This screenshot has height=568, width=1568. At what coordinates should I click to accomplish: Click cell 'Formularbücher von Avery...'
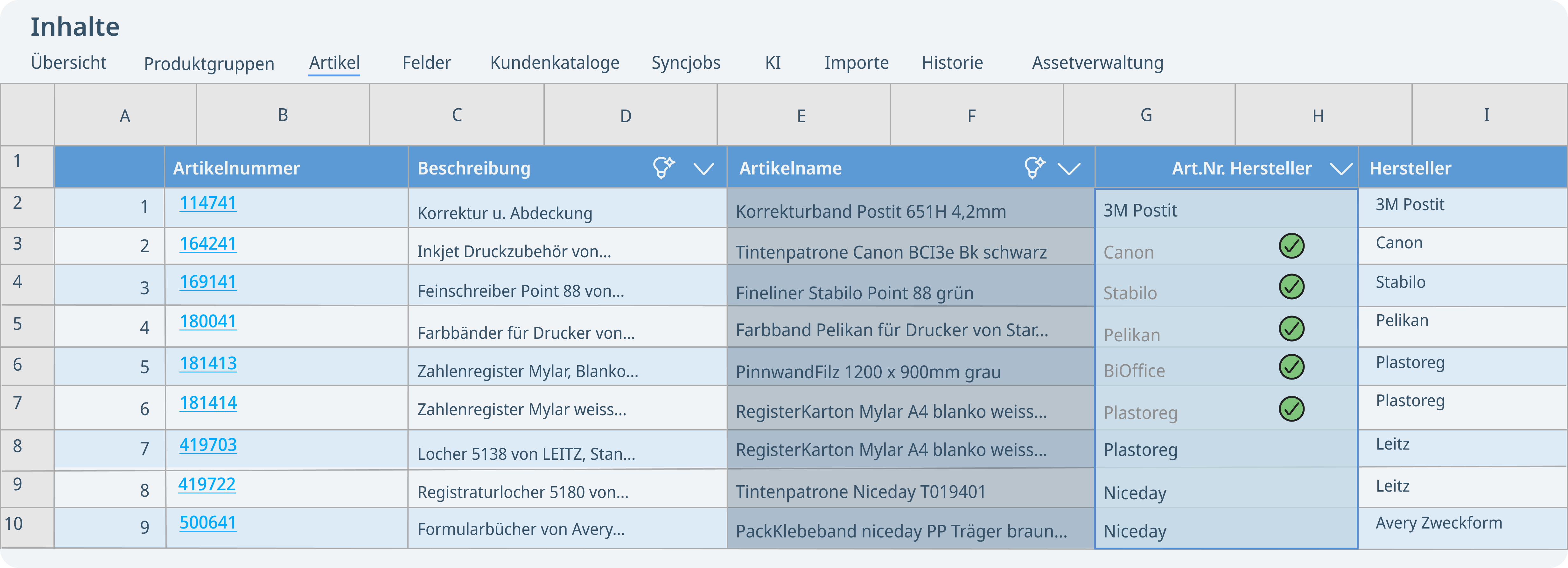pyautogui.click(x=567, y=529)
